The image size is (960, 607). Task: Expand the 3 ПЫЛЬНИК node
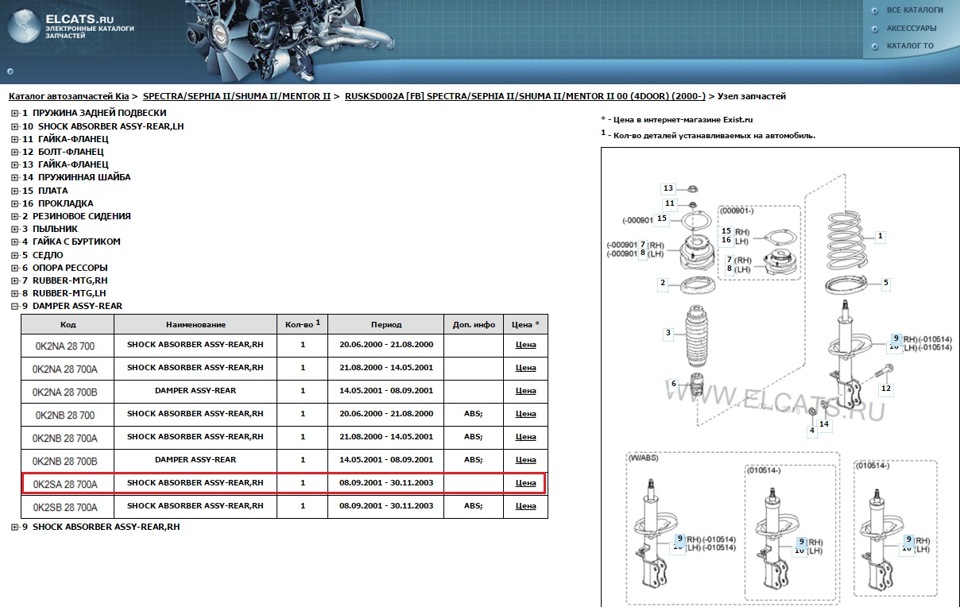tap(15, 229)
